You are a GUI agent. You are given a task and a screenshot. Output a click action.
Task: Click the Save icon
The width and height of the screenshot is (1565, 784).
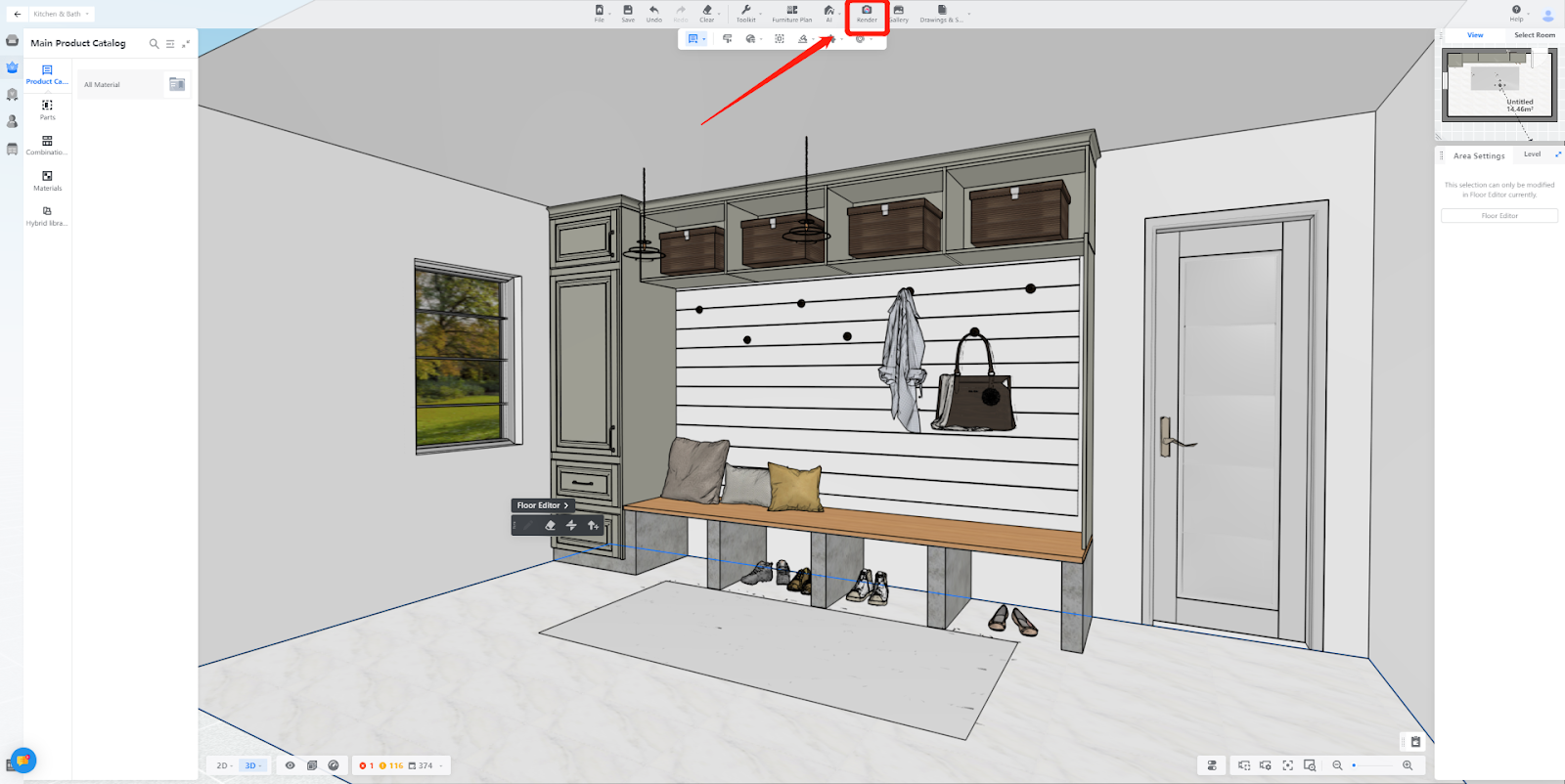pyautogui.click(x=628, y=14)
